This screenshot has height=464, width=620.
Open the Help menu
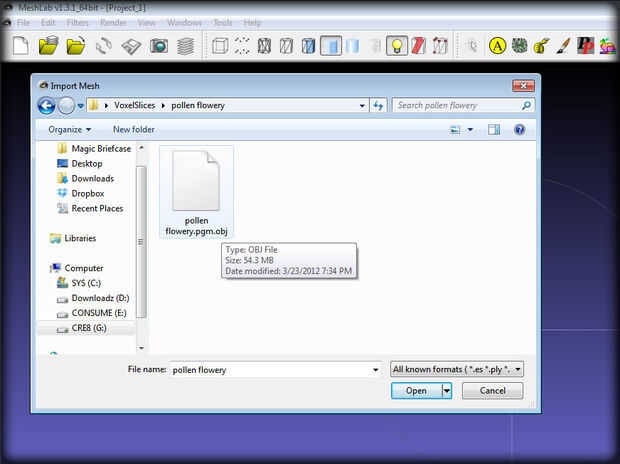(252, 23)
